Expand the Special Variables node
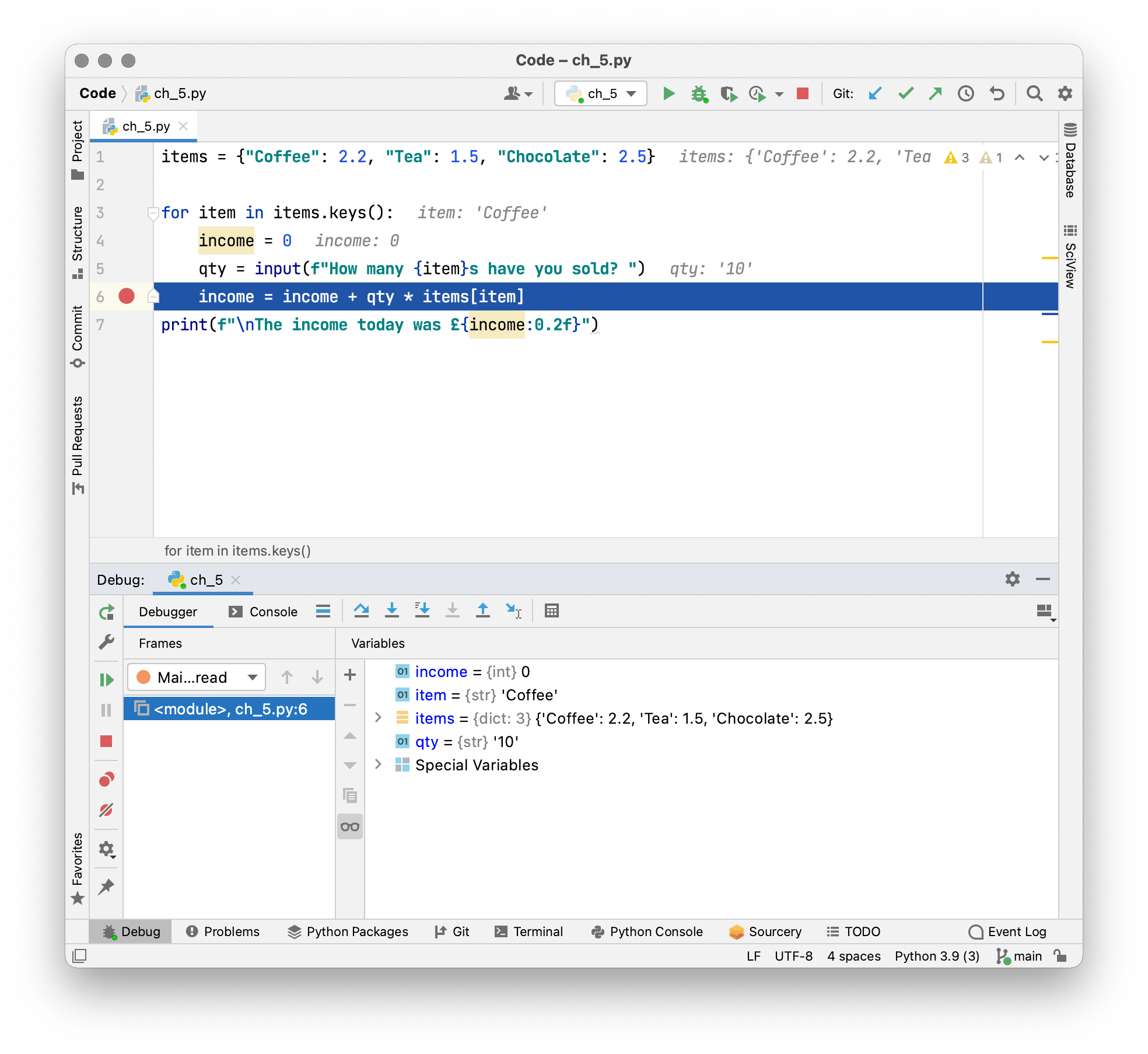Viewport: 1148px width, 1054px height. coord(379,765)
